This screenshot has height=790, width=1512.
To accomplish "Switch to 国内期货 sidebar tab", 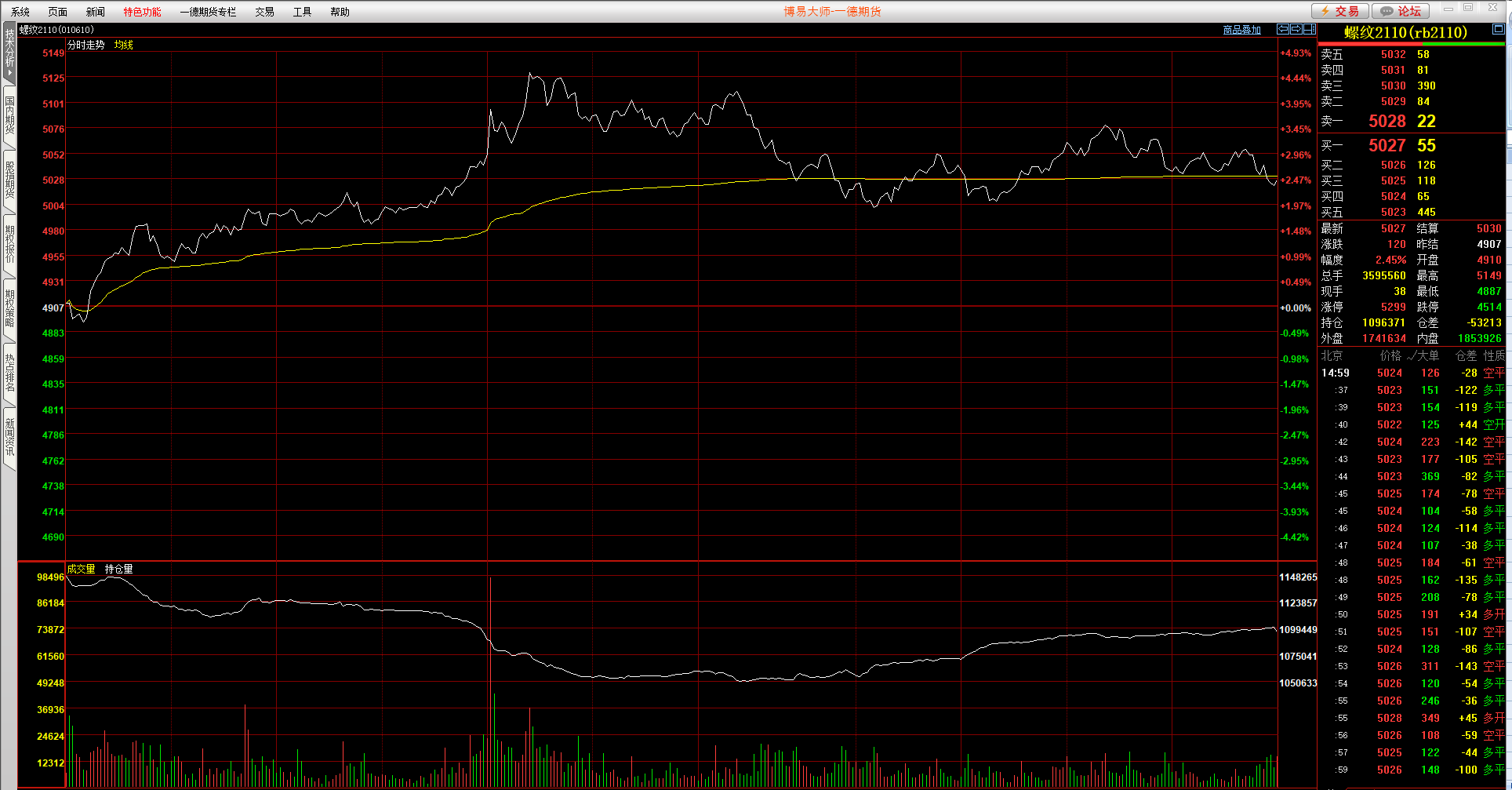I will pyautogui.click(x=9, y=115).
